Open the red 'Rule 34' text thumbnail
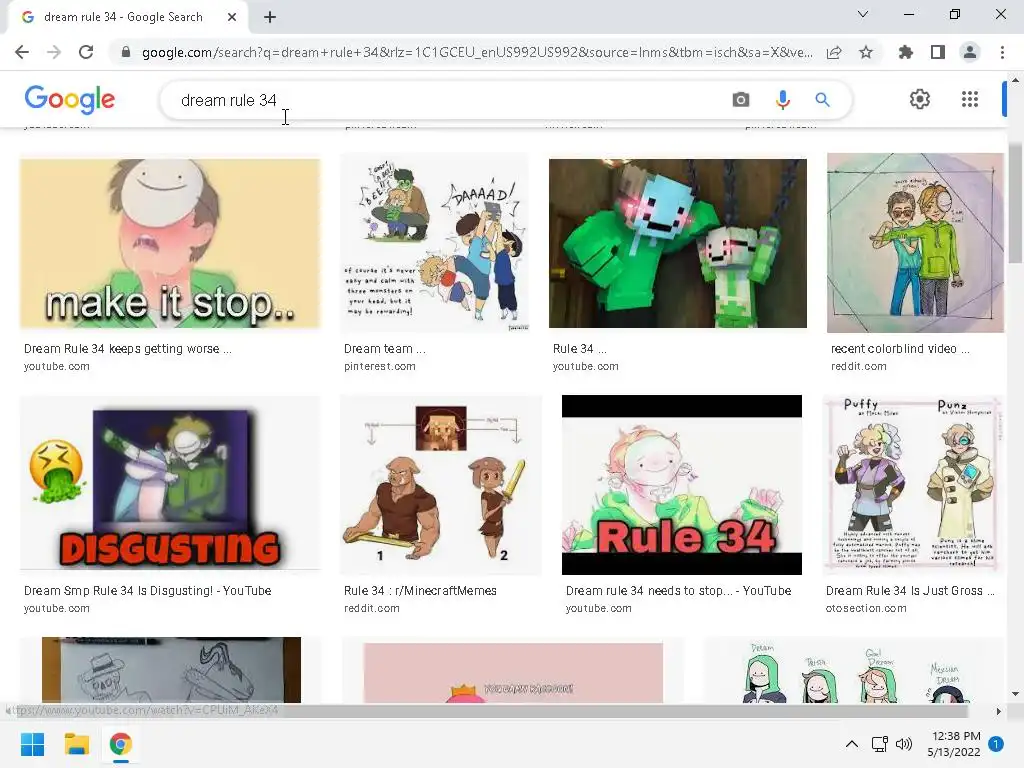This screenshot has width=1024, height=768. point(681,485)
